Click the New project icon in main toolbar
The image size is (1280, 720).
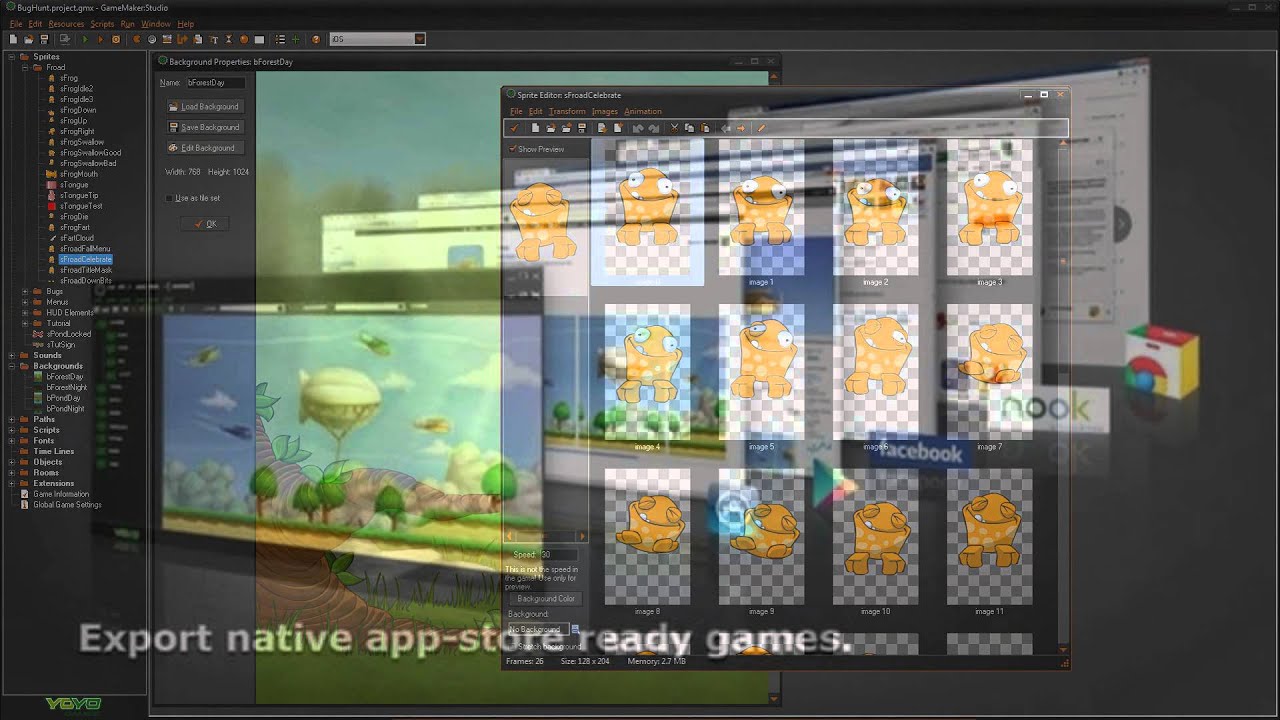click(x=13, y=39)
